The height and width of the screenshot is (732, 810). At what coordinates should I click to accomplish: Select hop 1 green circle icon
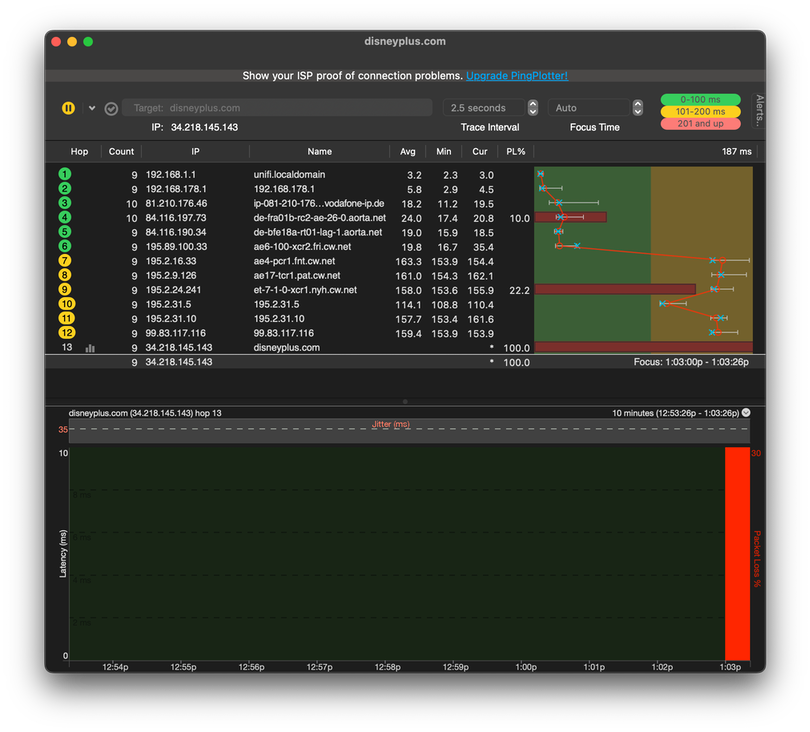[65, 174]
